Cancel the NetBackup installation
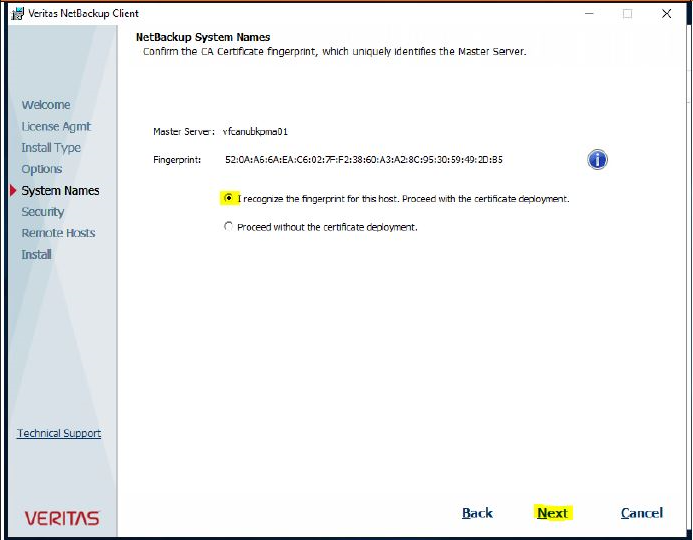693x540 pixels. coord(642,513)
